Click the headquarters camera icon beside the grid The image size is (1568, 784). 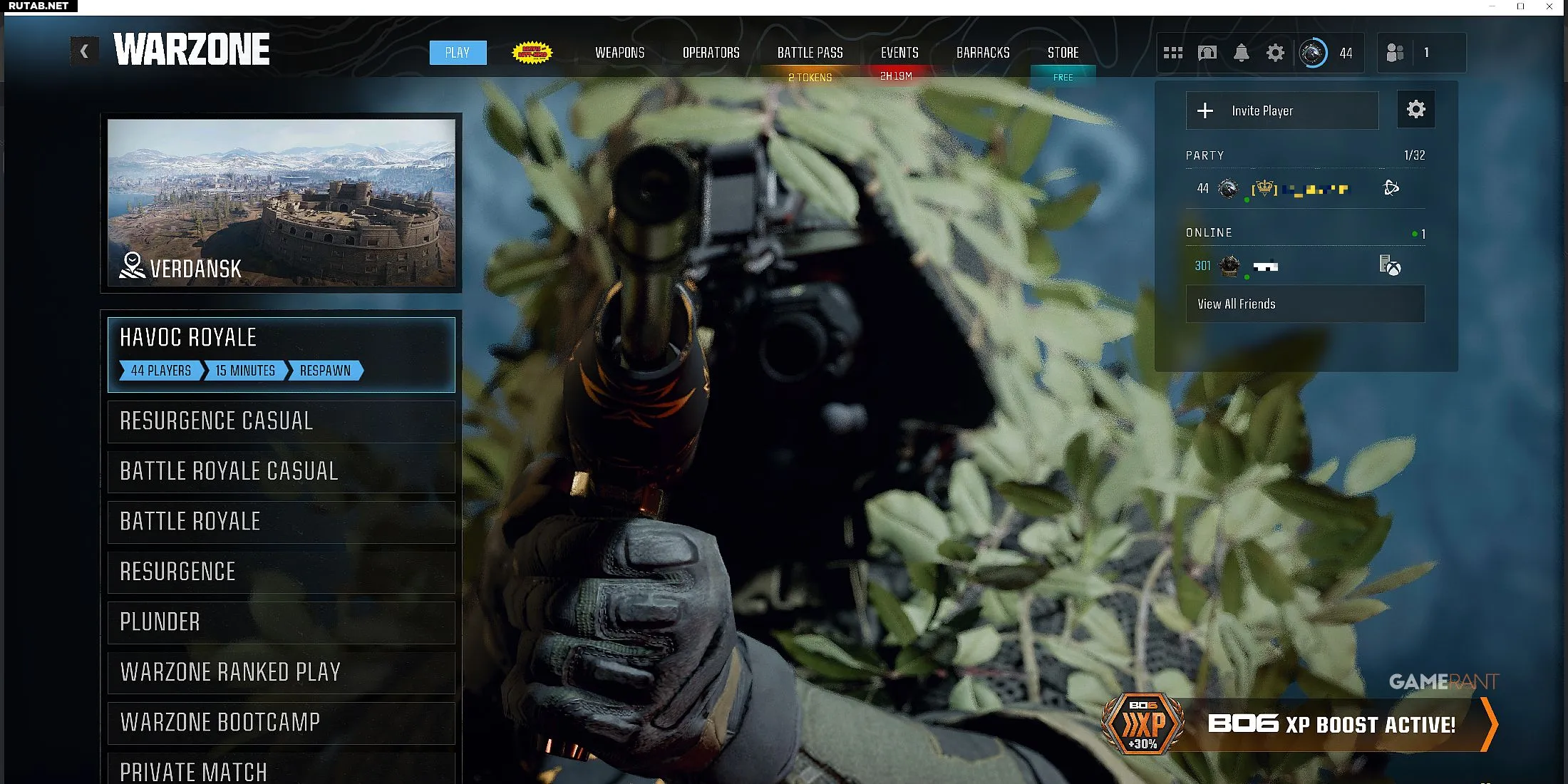(1207, 53)
